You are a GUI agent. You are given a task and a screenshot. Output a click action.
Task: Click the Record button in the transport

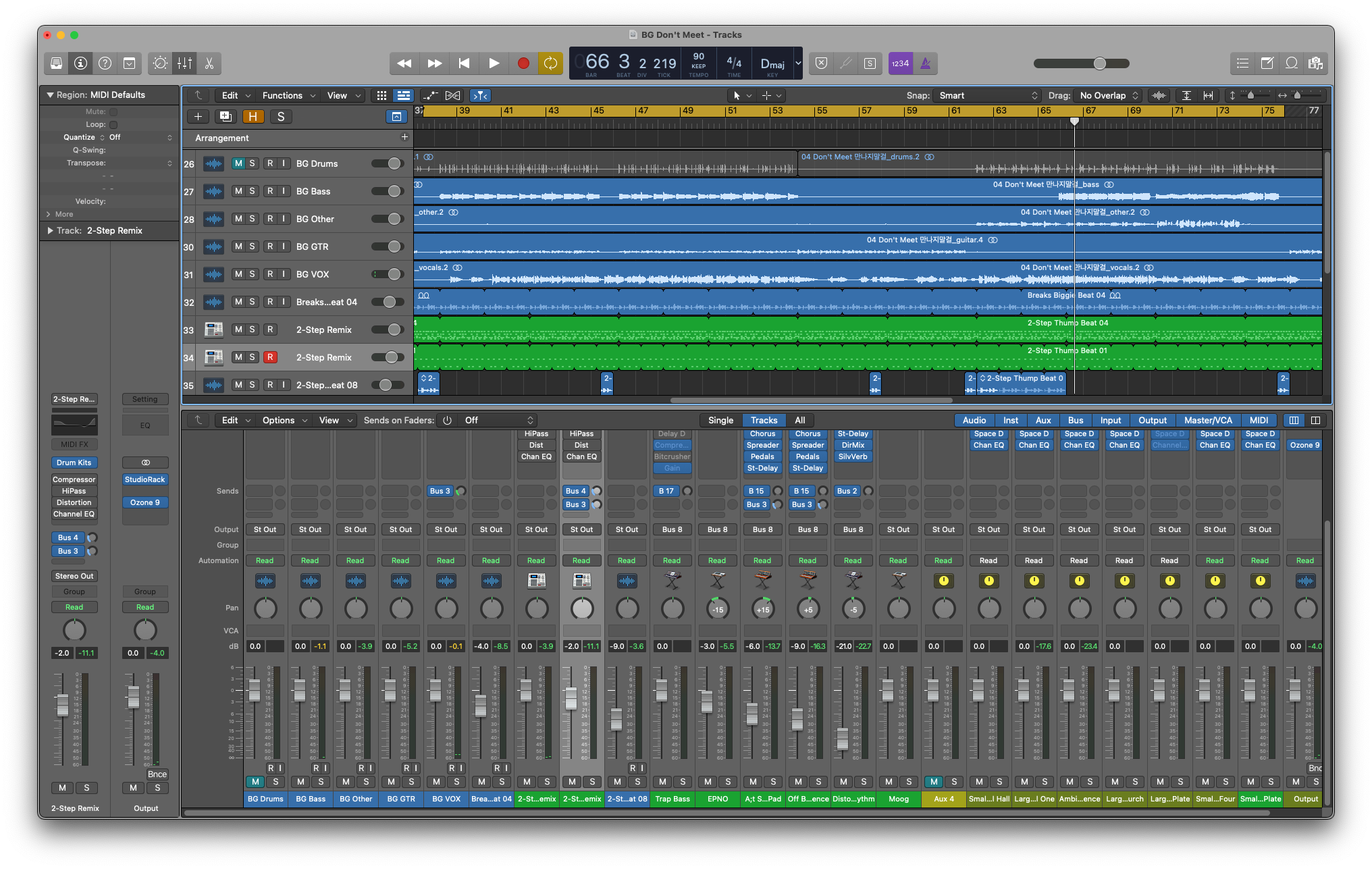[523, 63]
